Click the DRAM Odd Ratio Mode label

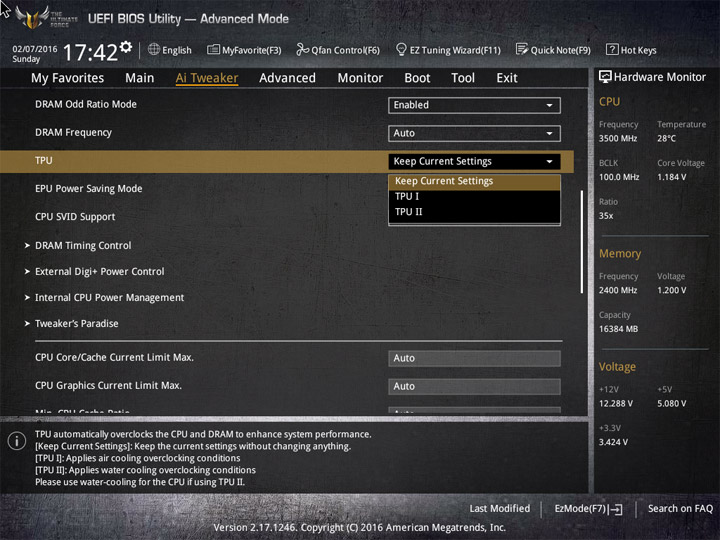click(x=86, y=104)
